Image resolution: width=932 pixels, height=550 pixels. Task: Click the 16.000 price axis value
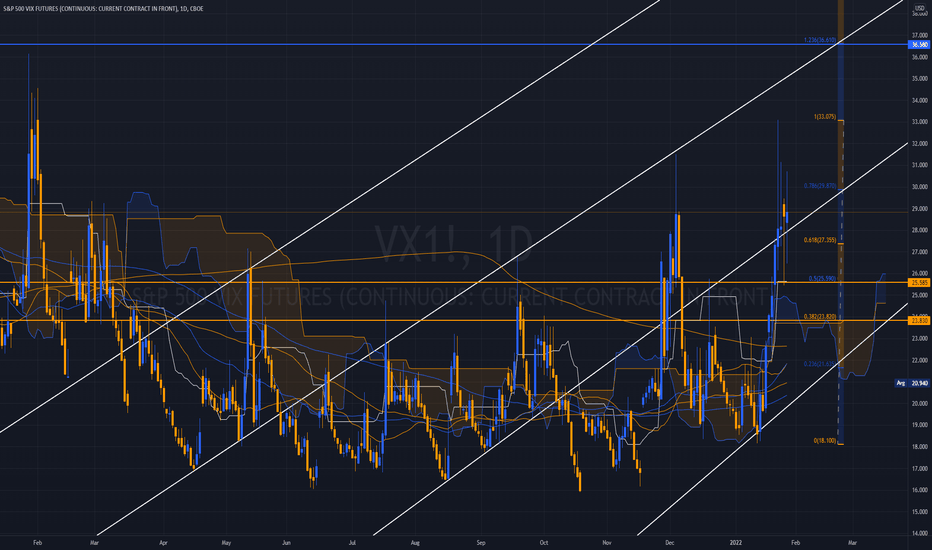(919, 490)
